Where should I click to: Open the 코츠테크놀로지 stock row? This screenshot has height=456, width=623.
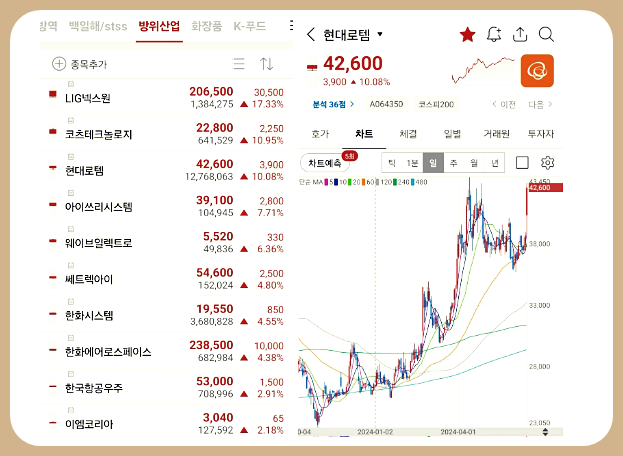coord(166,133)
